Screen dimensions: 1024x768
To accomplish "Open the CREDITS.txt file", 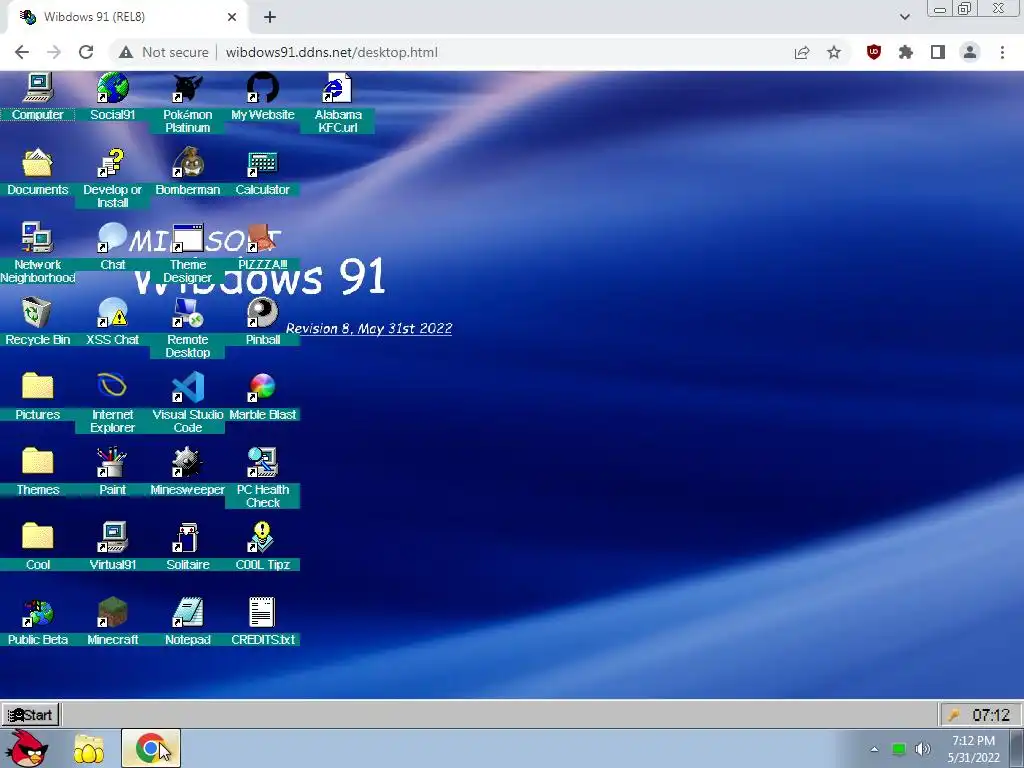I will (x=263, y=622).
